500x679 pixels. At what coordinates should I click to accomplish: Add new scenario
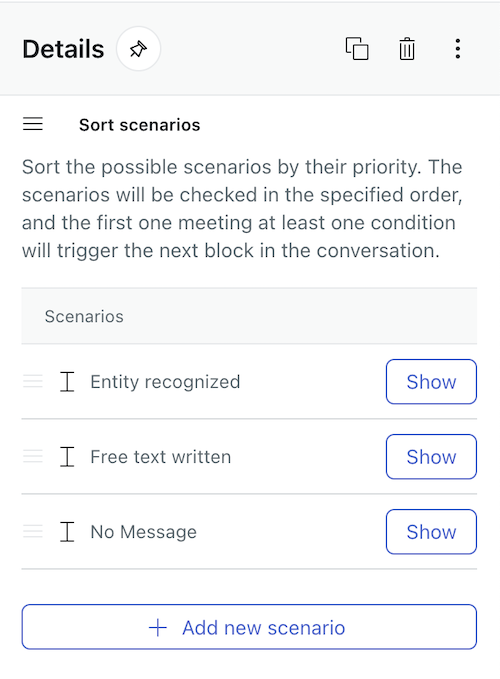tap(249, 627)
